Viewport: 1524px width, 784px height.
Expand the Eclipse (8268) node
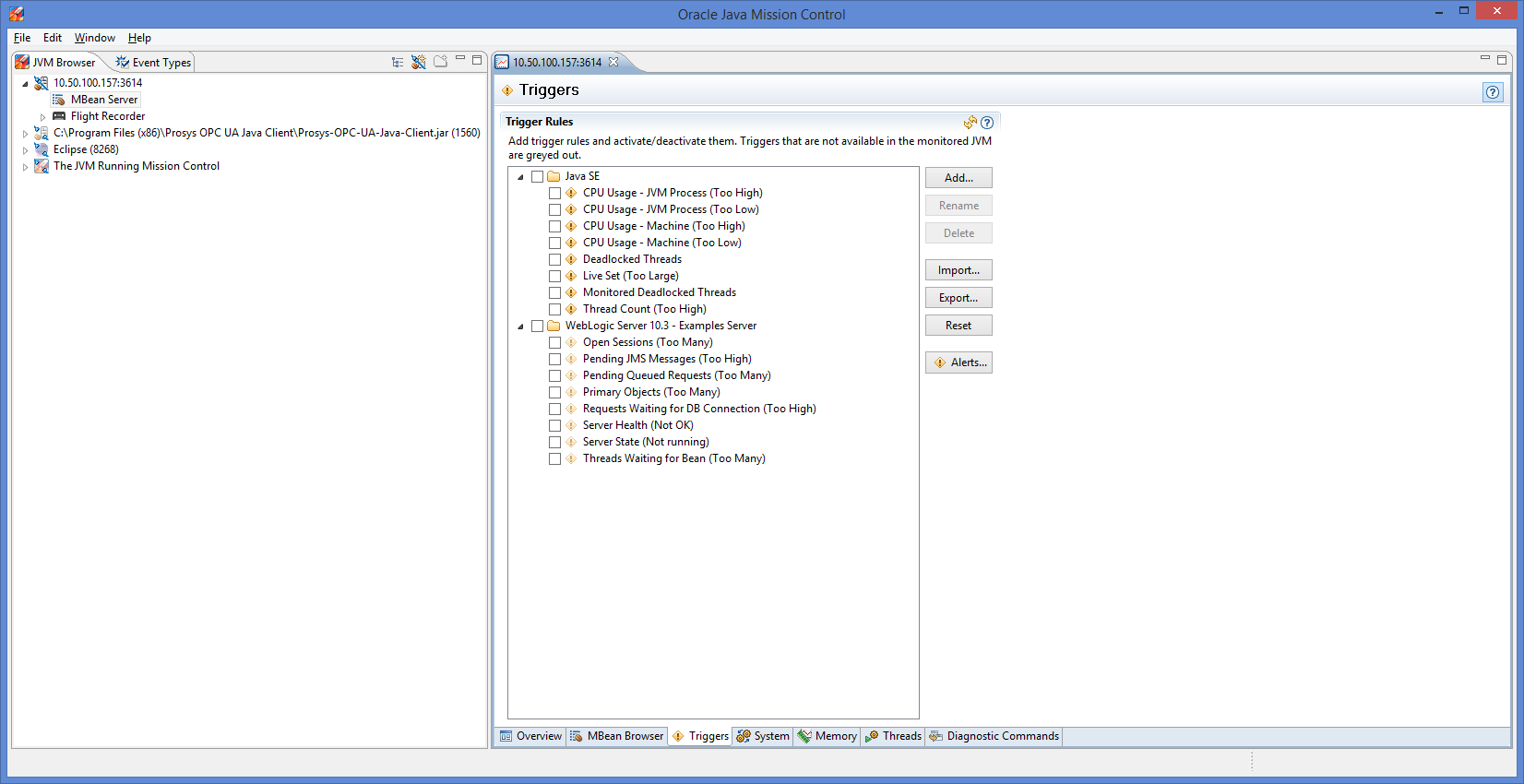point(25,150)
